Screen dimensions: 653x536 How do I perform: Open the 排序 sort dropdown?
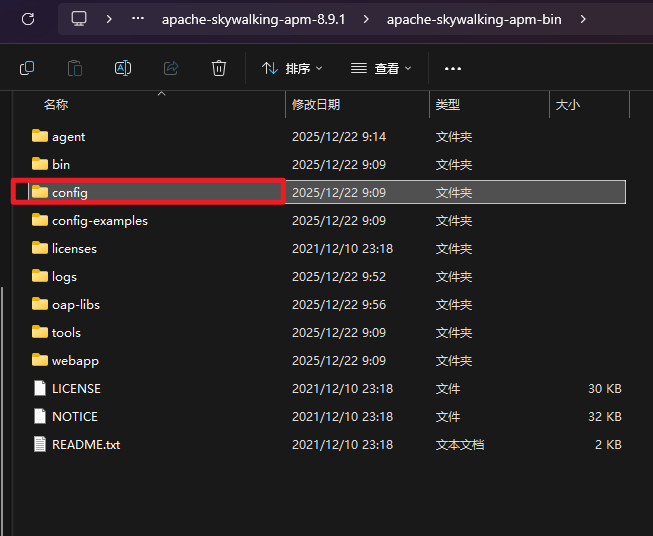[x=292, y=68]
